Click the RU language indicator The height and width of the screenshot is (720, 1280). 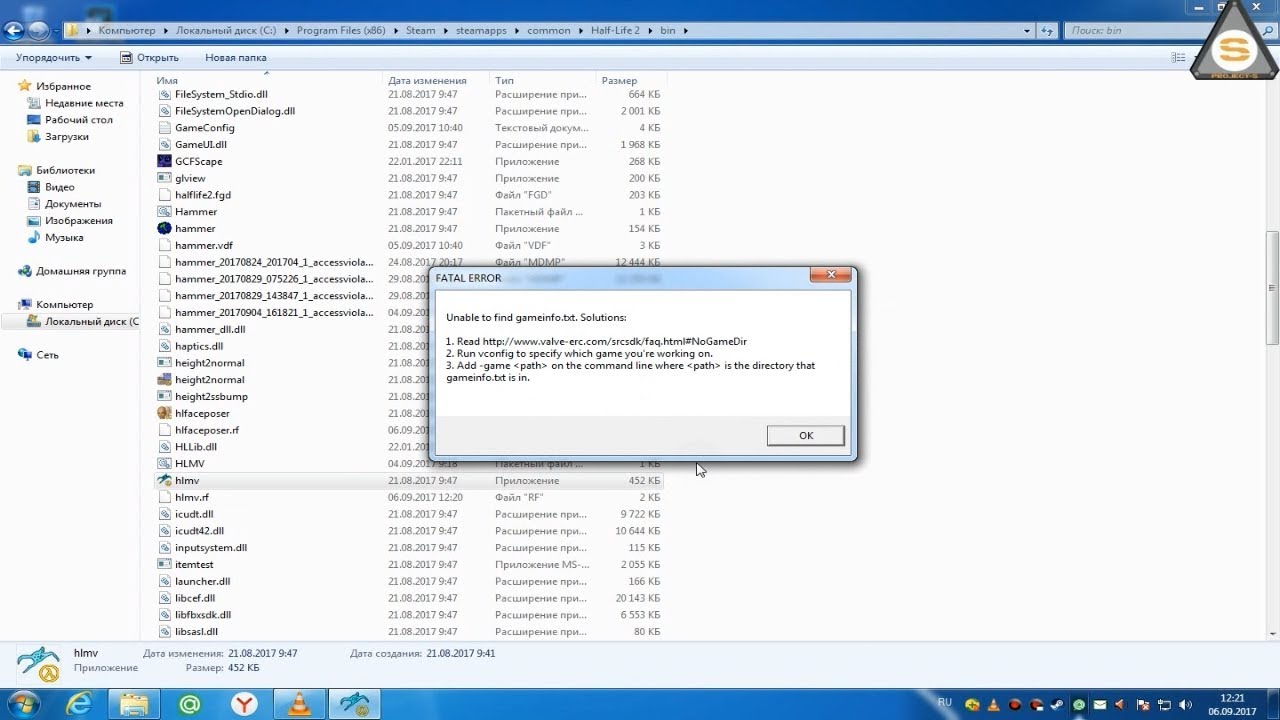tap(945, 703)
